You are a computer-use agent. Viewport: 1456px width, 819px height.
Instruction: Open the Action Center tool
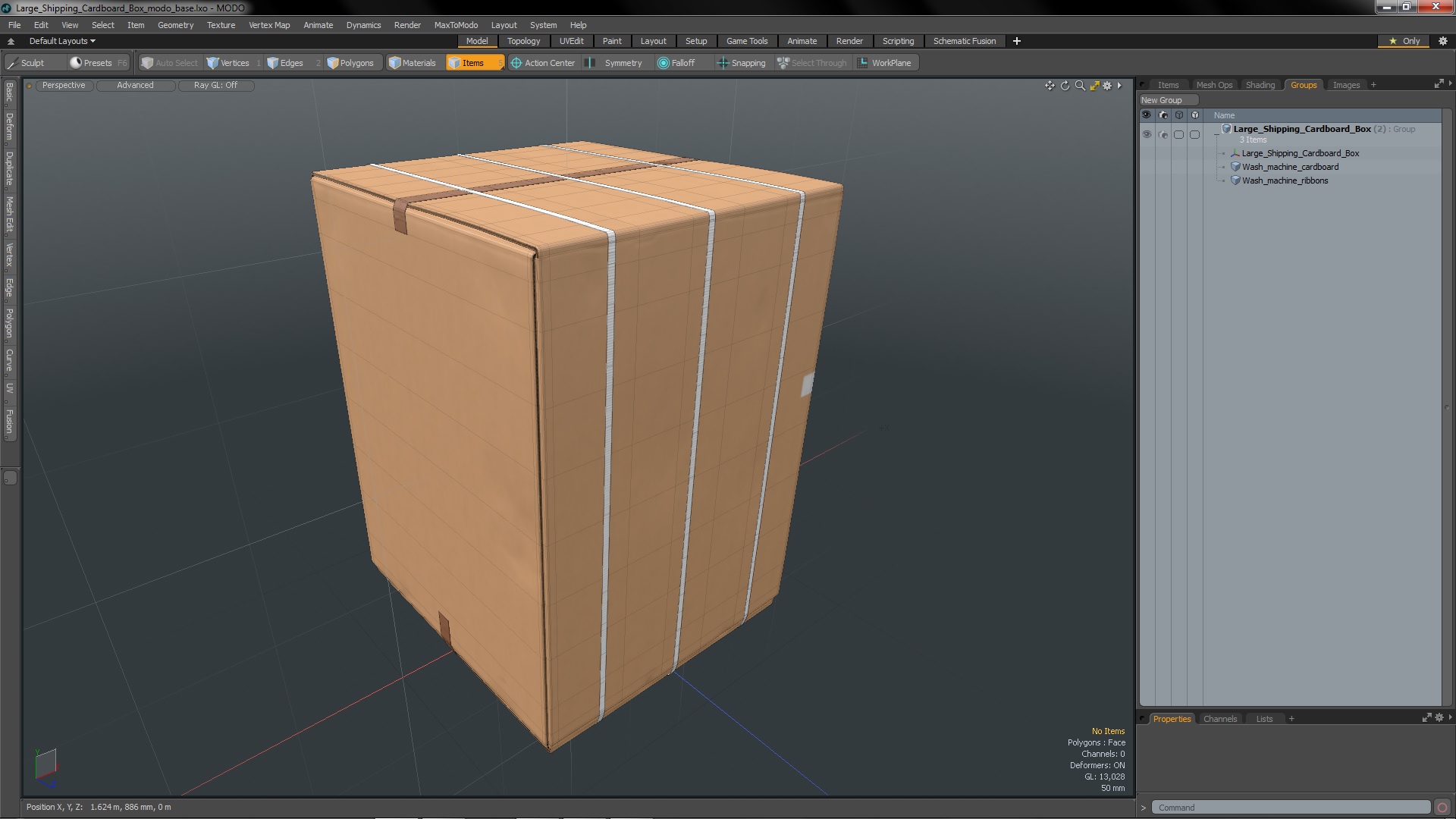tap(542, 63)
